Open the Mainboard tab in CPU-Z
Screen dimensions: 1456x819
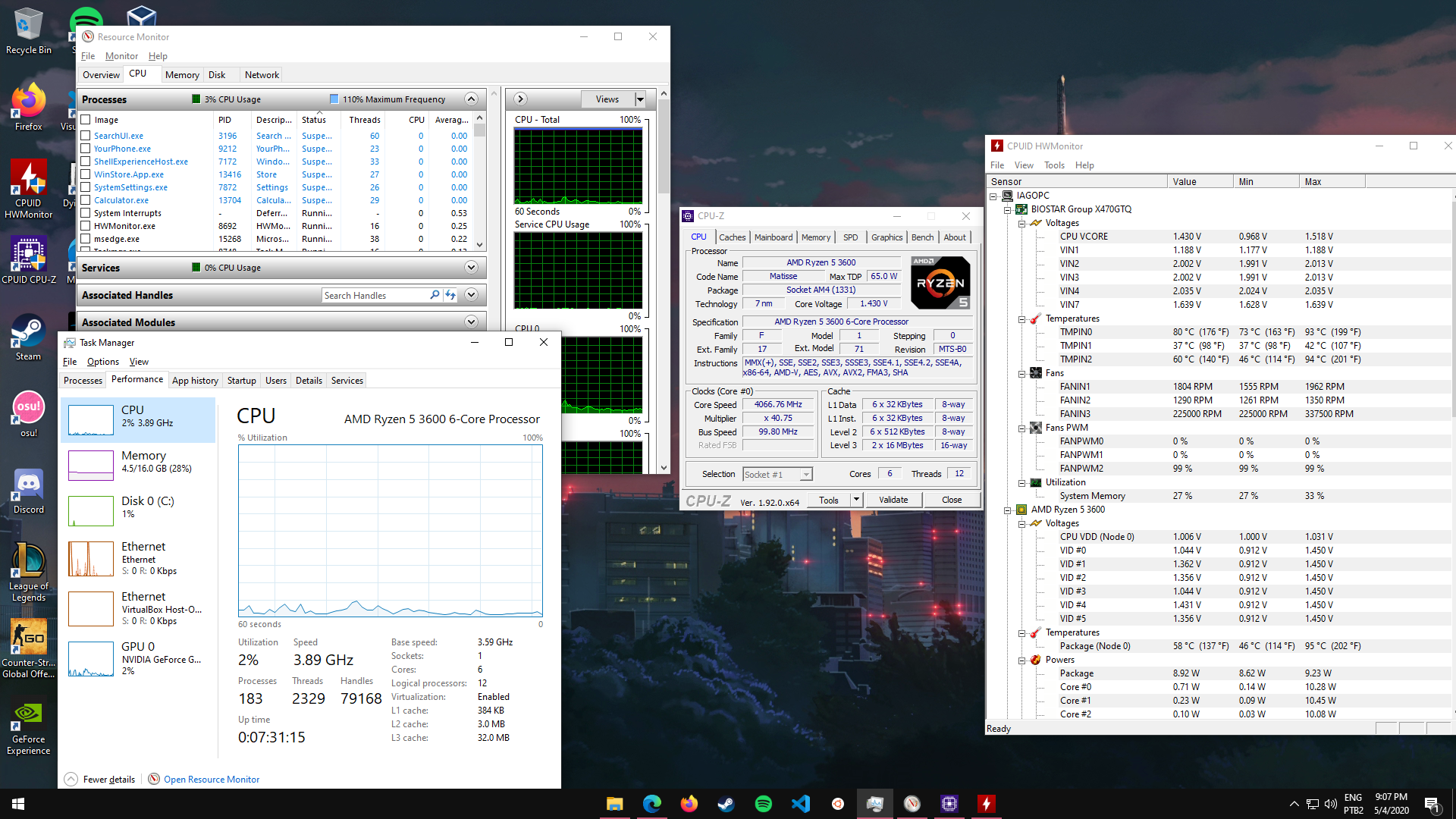tap(773, 237)
